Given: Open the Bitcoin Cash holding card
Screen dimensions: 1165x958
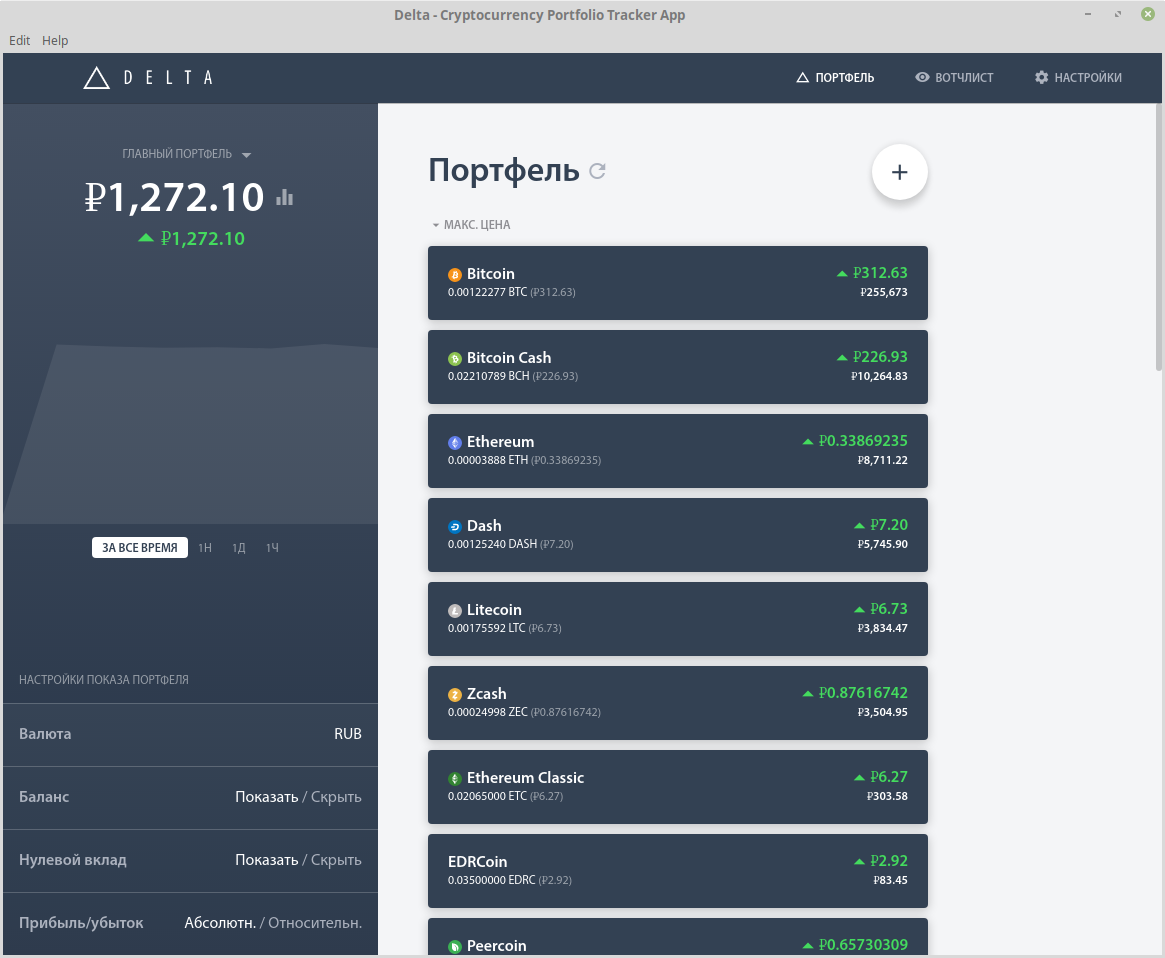Looking at the screenshot, I should (678, 367).
